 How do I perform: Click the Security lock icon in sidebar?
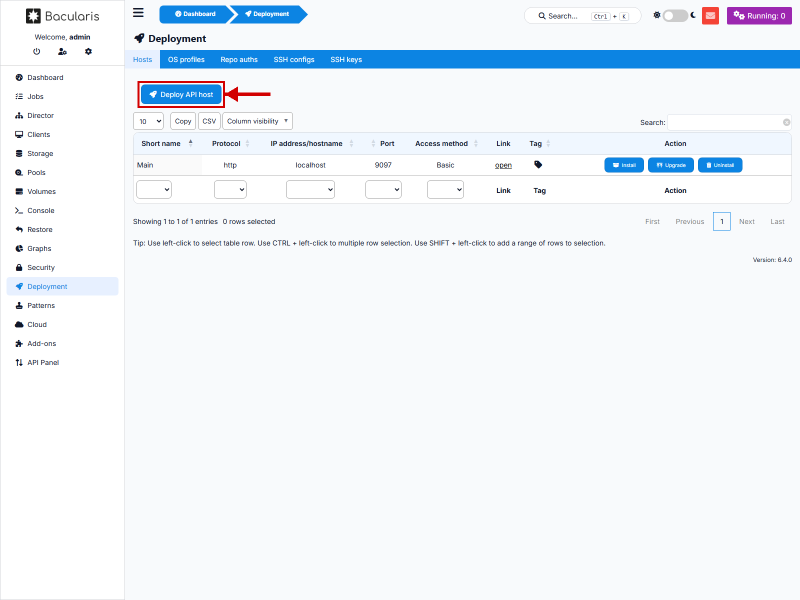point(19,267)
